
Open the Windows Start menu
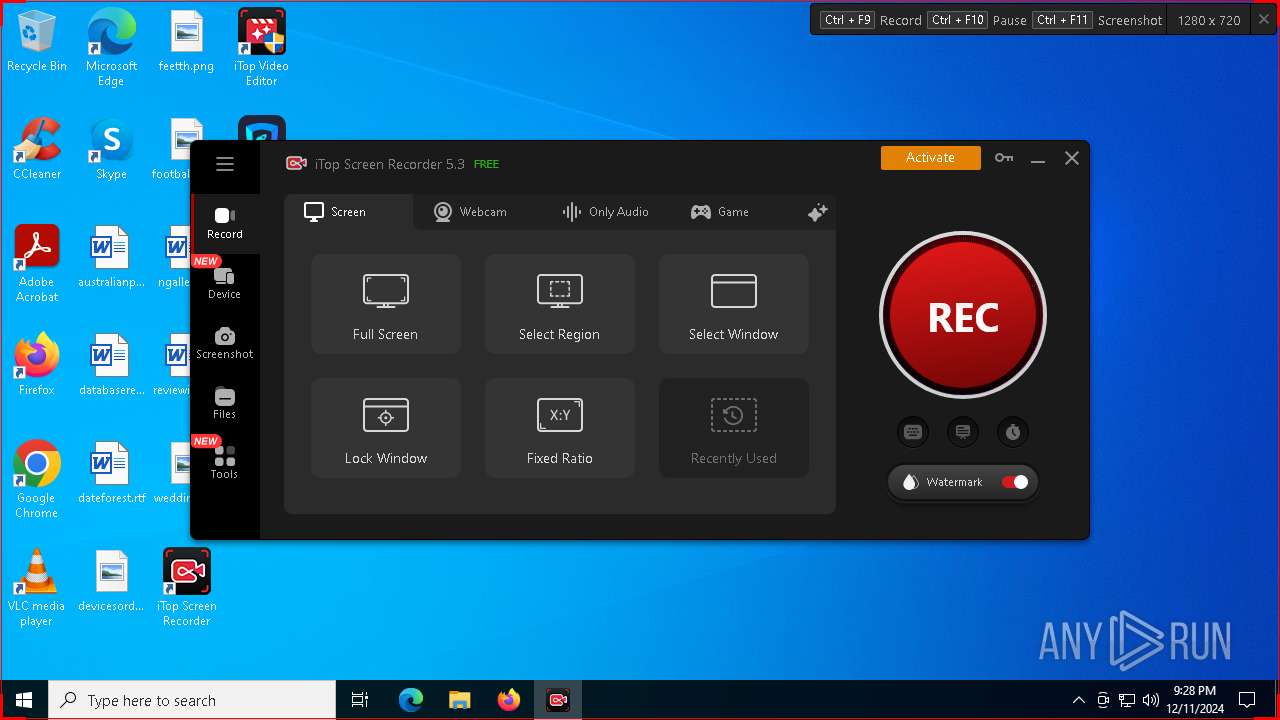pos(24,700)
